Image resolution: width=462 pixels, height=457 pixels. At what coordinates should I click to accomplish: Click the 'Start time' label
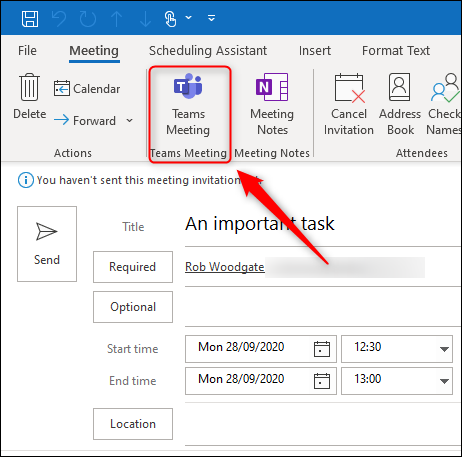[133, 349]
